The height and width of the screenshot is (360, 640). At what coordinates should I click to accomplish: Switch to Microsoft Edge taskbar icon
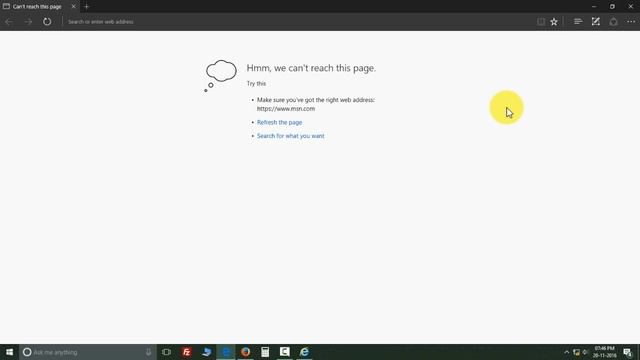226,352
